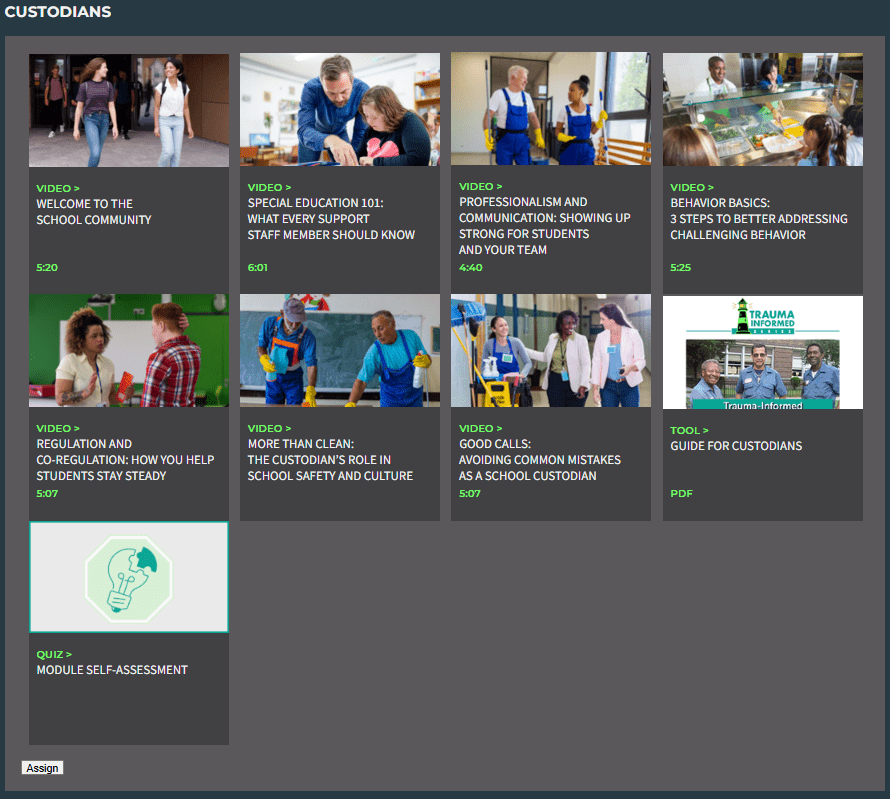Click title More Than Clean
890x799 pixels.
(x=330, y=460)
